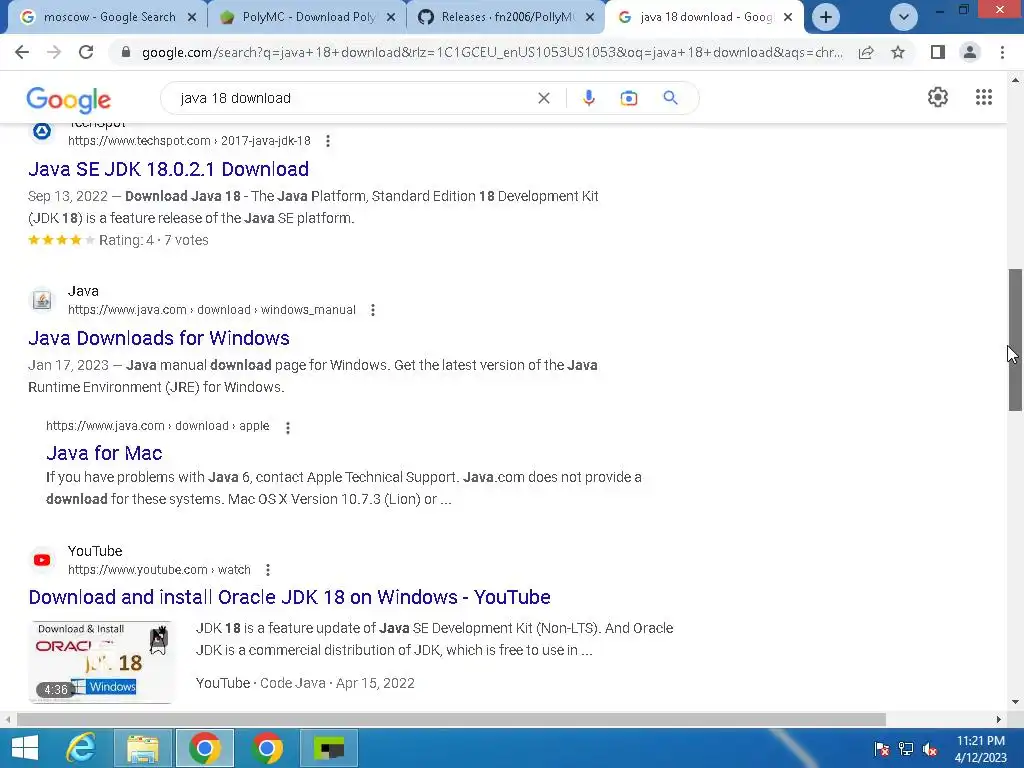
Task: Select the active Chrome taskbar button
Action: 205,748
